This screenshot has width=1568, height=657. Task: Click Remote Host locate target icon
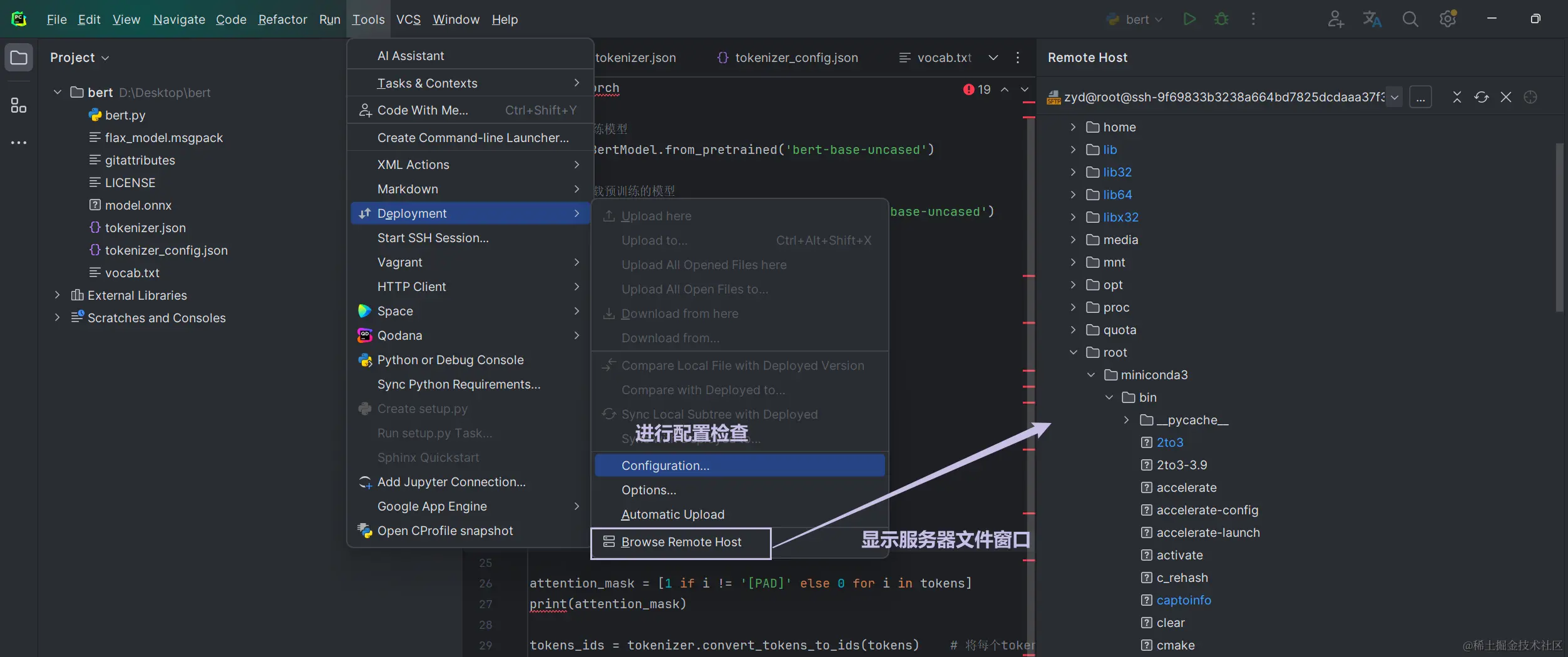(1530, 97)
